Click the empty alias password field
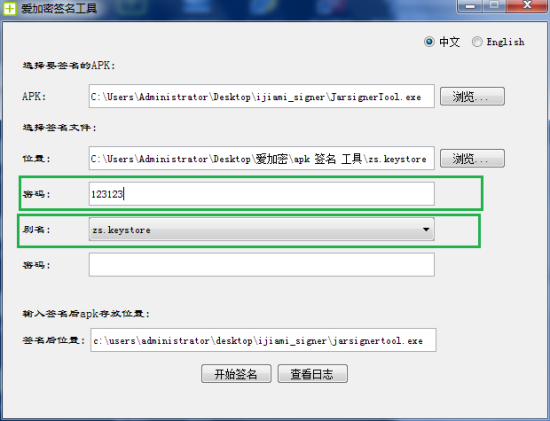This screenshot has width=550, height=421. pyautogui.click(x=262, y=265)
